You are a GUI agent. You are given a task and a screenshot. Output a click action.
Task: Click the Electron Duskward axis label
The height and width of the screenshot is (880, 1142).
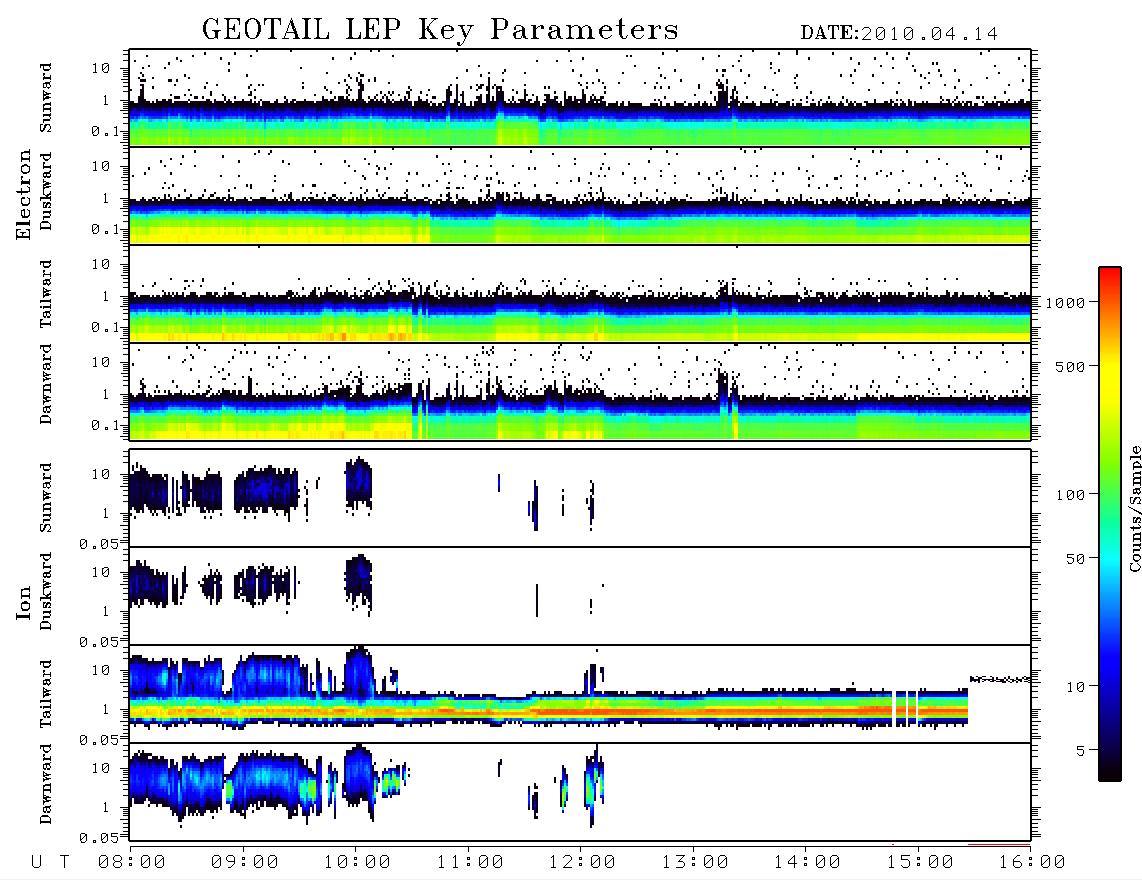click(46, 192)
